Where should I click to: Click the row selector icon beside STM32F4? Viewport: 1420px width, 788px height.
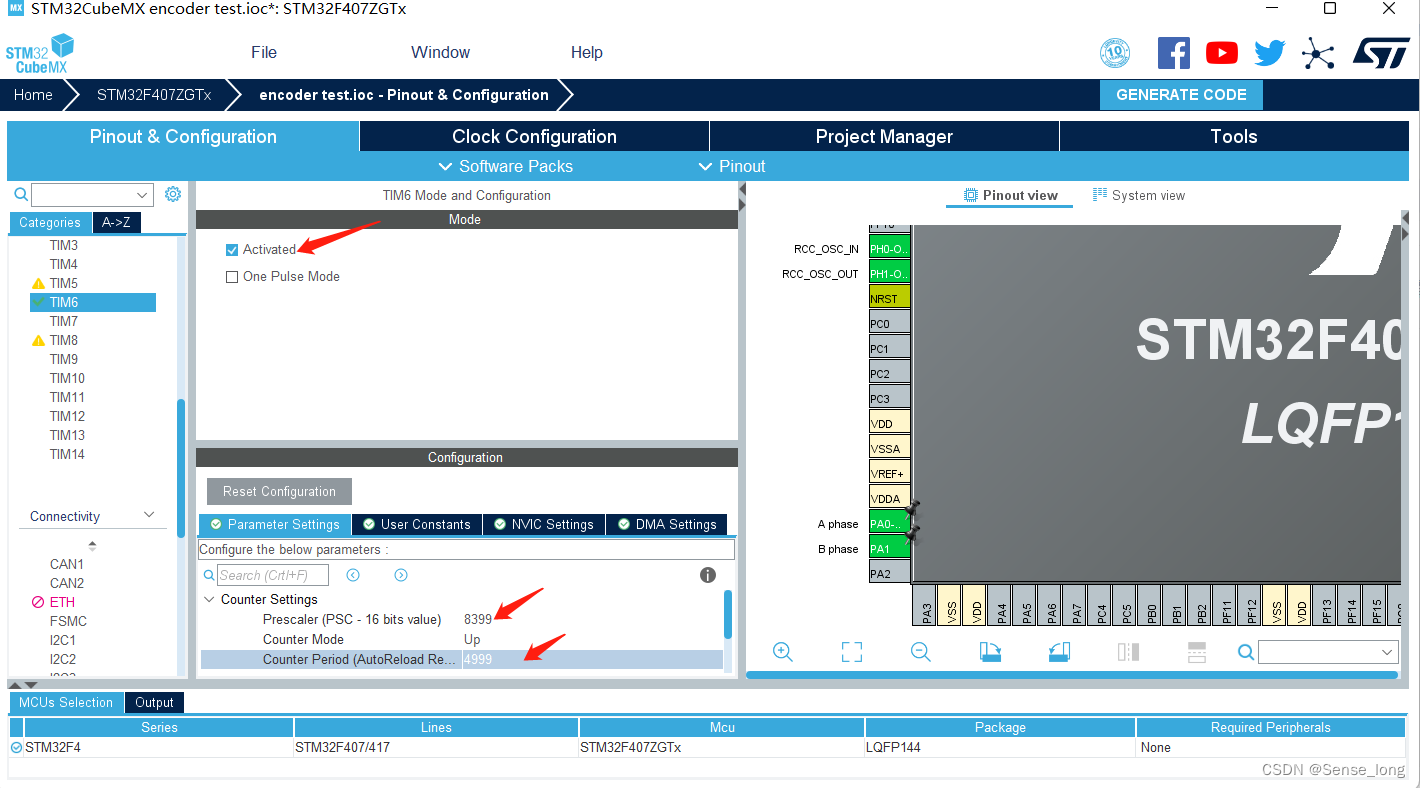tap(16, 747)
